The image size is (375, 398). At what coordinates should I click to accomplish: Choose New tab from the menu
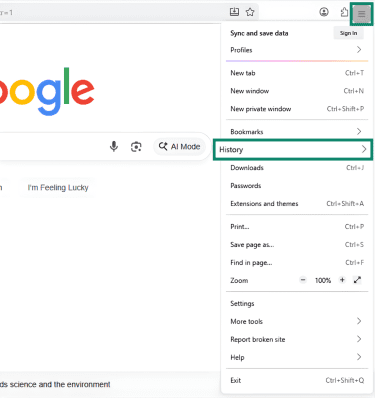[297, 73]
